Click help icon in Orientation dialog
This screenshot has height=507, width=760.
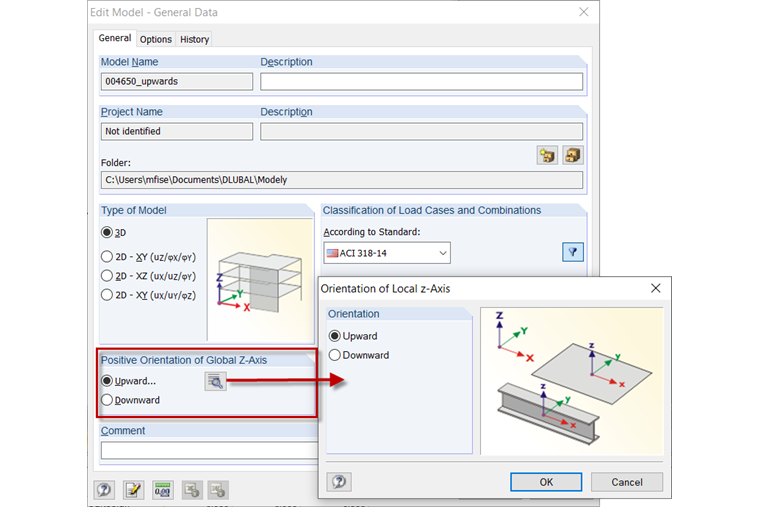(x=339, y=482)
